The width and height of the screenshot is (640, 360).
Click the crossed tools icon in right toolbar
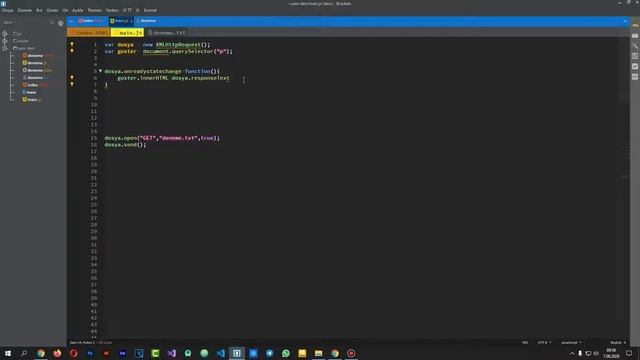pos(635,46)
